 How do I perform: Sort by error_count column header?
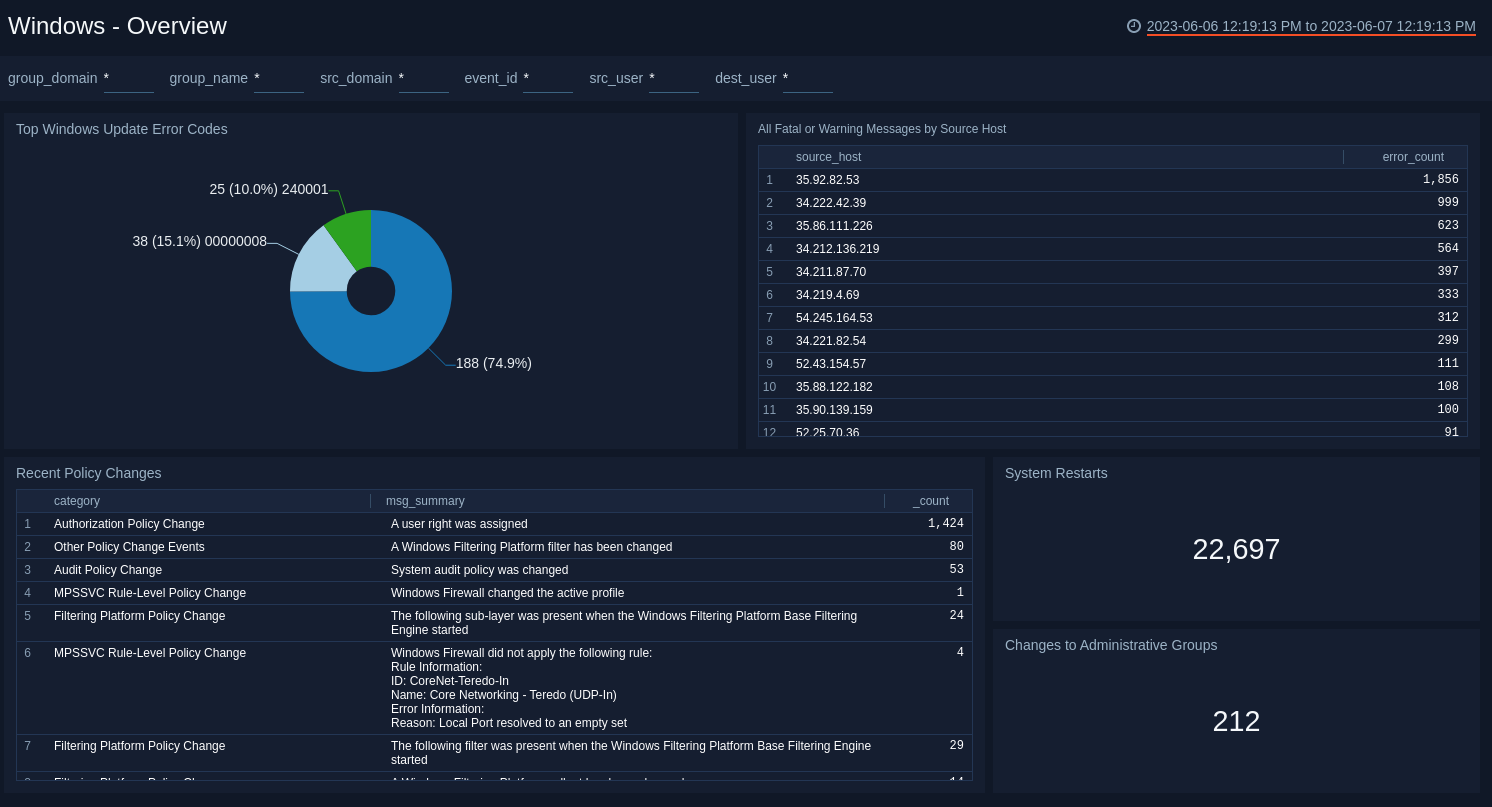(x=1413, y=157)
